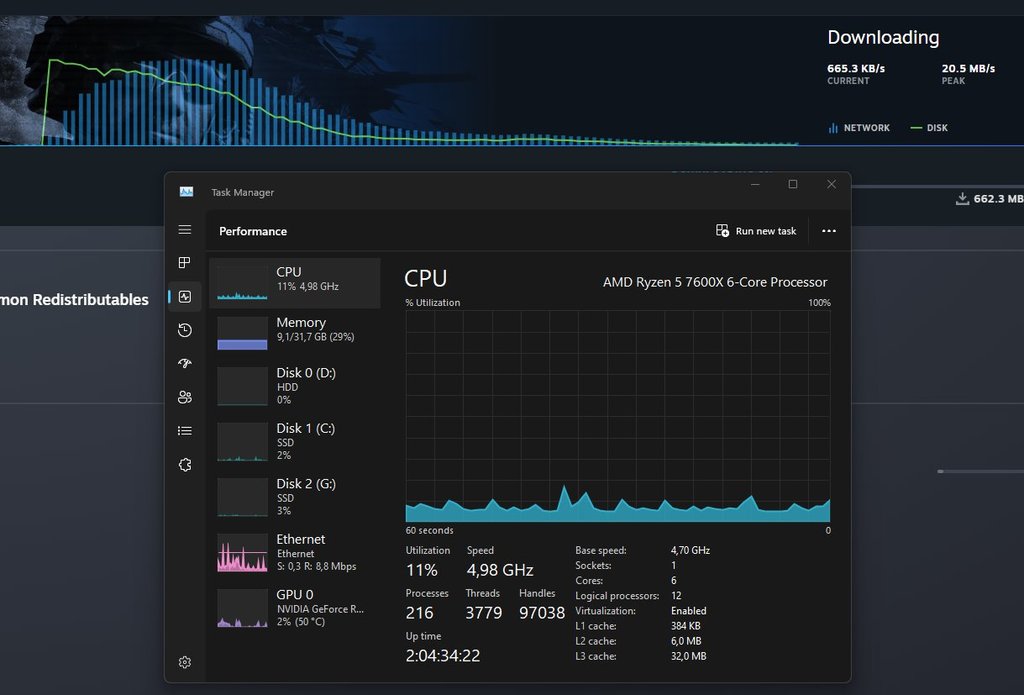This screenshot has height=695, width=1024.
Task: Select Disk 1 (C:) SSD entry
Action: tap(295, 441)
